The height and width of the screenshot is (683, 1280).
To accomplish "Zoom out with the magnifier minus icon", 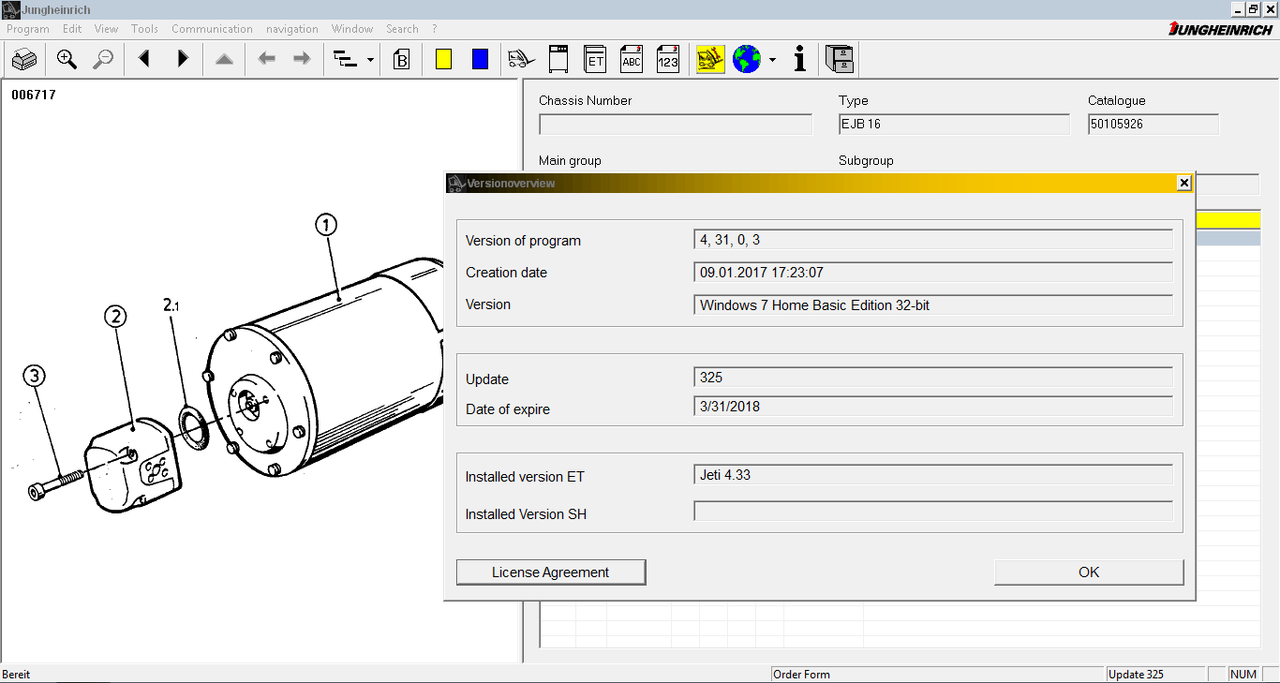I will pos(103,60).
